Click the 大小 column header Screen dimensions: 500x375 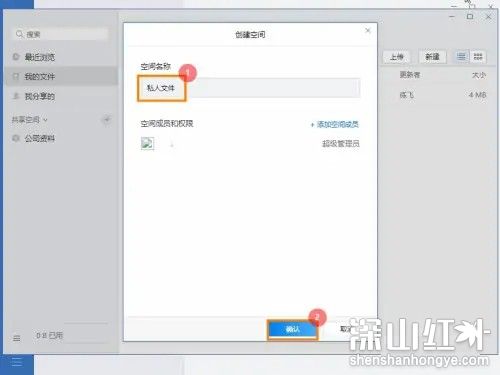click(479, 75)
